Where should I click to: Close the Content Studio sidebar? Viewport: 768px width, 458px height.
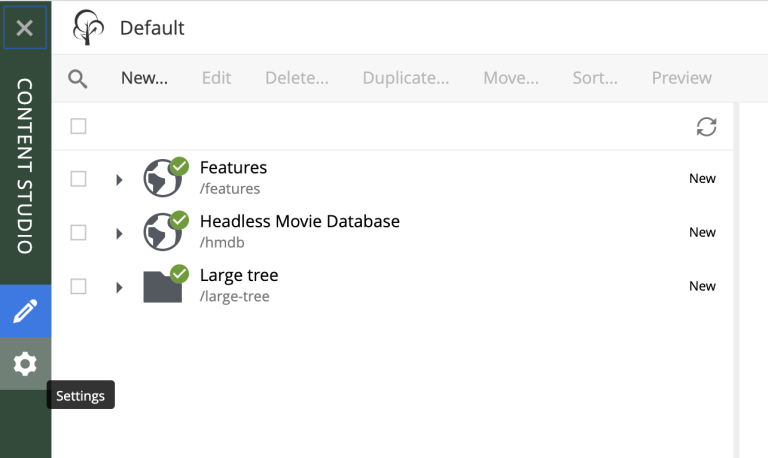coord(25,28)
